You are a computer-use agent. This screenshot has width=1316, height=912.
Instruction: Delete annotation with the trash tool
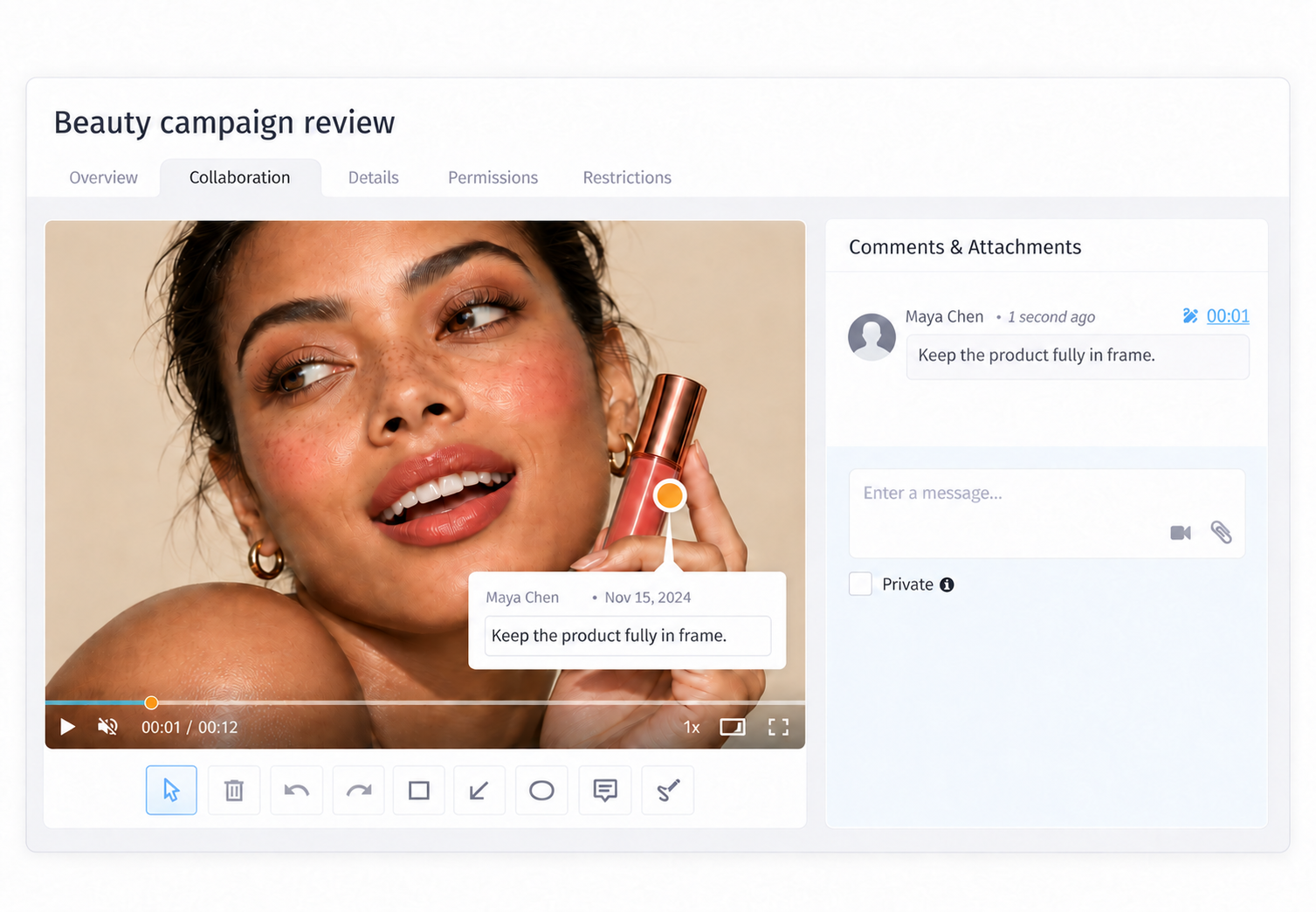[x=234, y=790]
